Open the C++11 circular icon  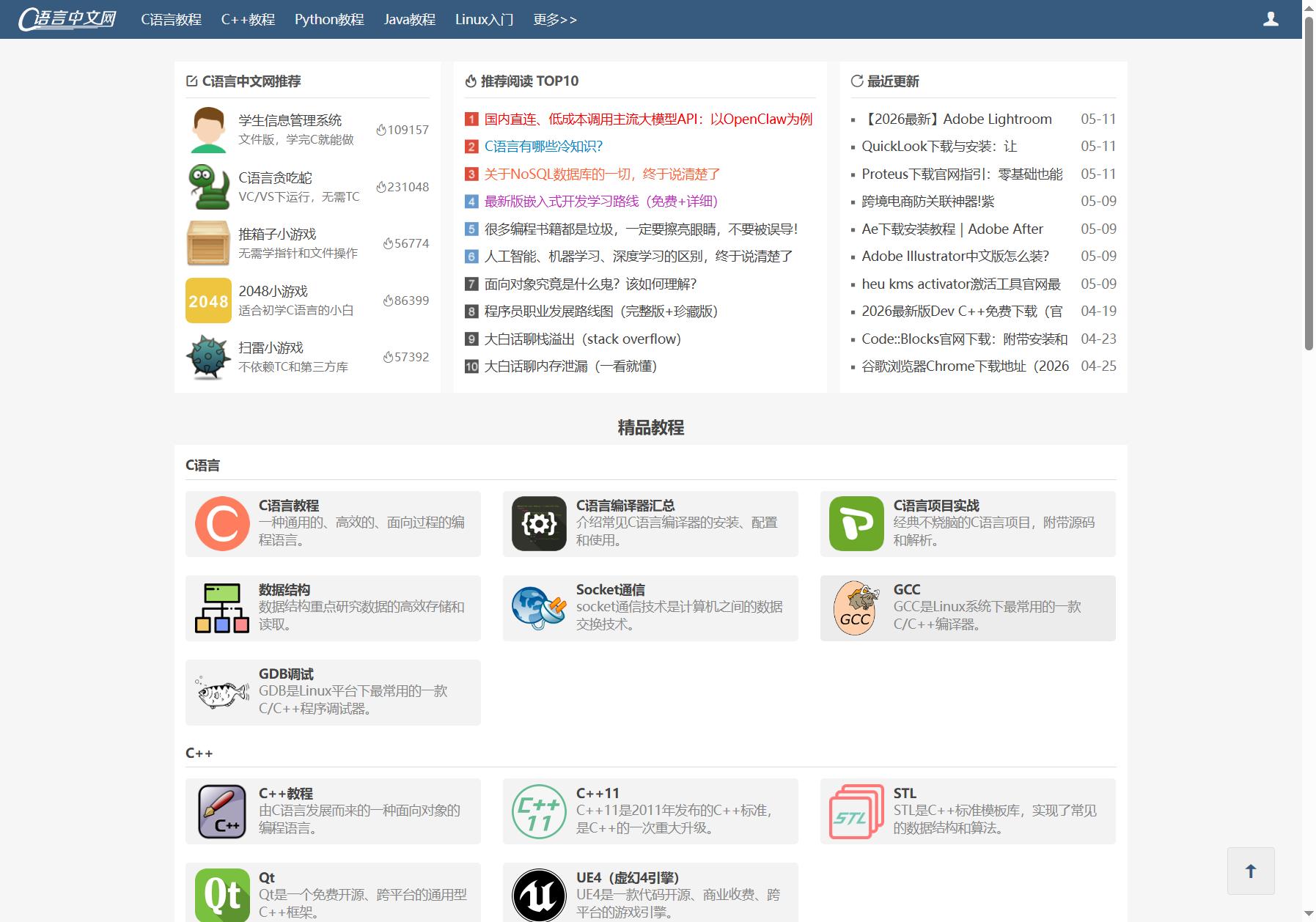(539, 811)
